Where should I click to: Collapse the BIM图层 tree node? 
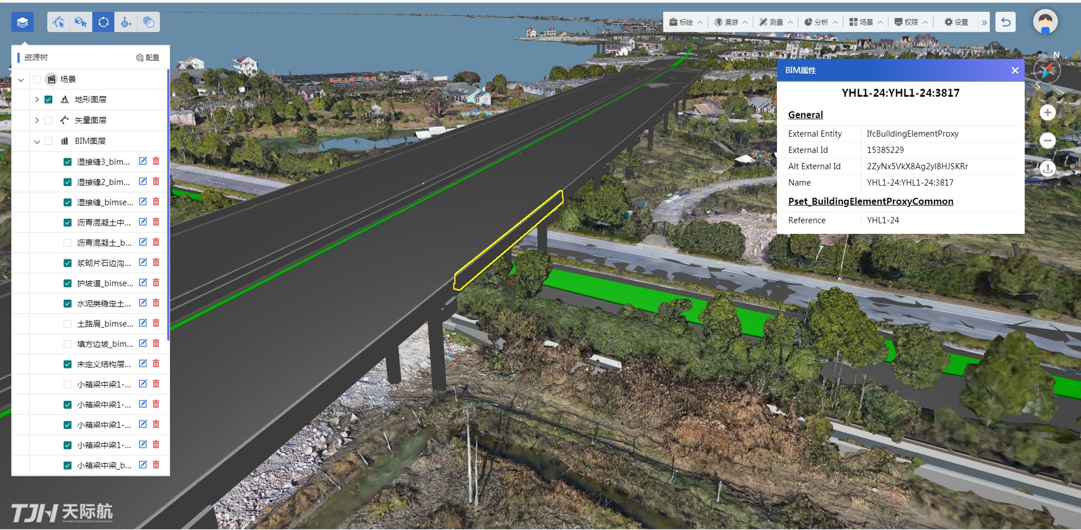click(37, 141)
